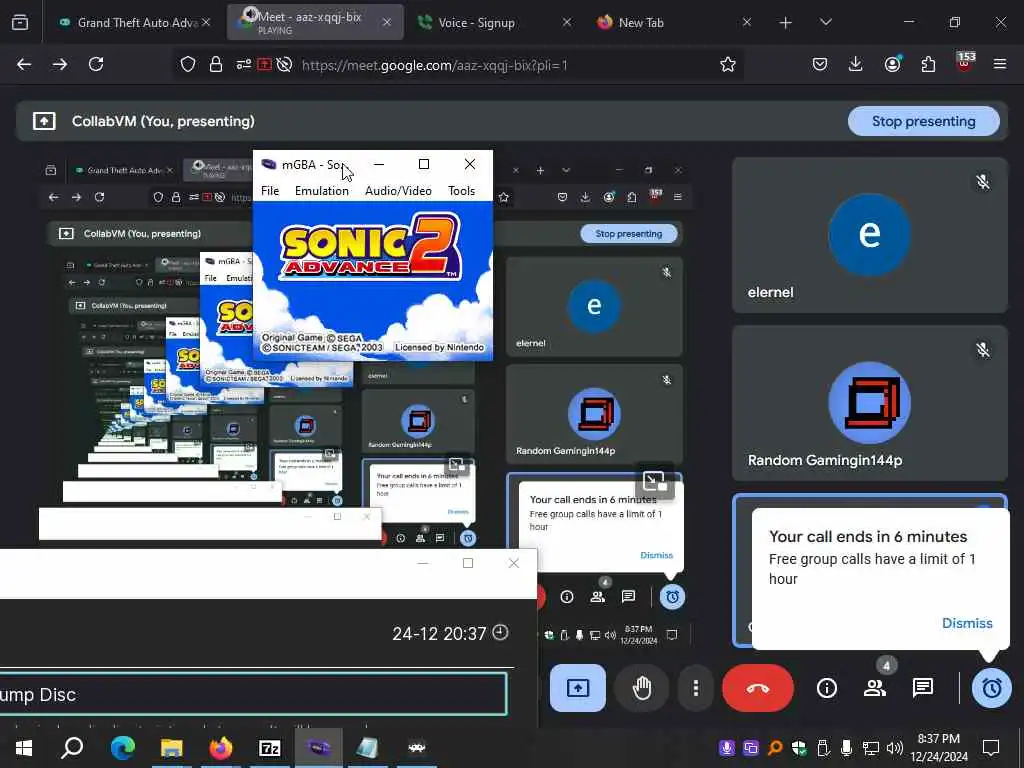Open Audio/Video menu in mGBA
This screenshot has width=1024, height=768.
tap(398, 191)
